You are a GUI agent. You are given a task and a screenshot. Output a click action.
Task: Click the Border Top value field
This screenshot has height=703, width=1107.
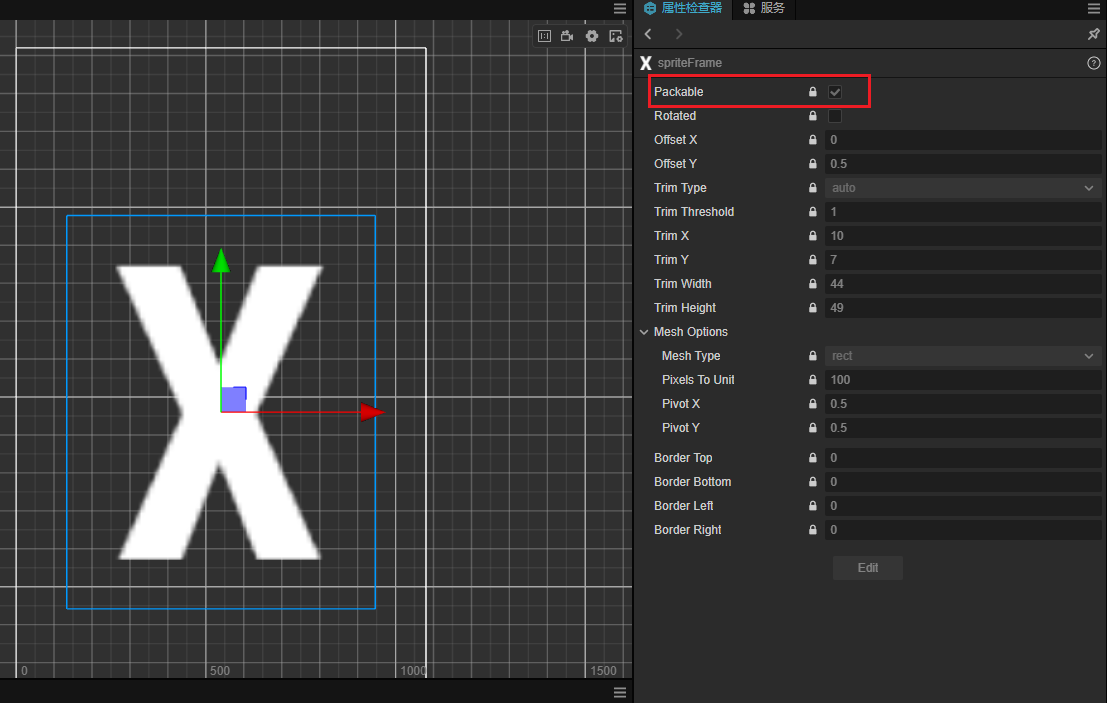963,457
